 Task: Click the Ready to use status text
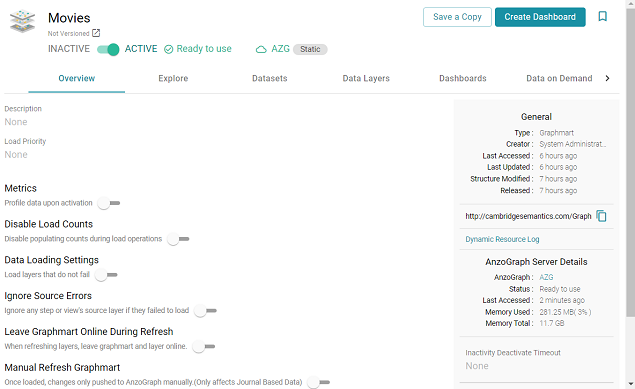point(204,49)
